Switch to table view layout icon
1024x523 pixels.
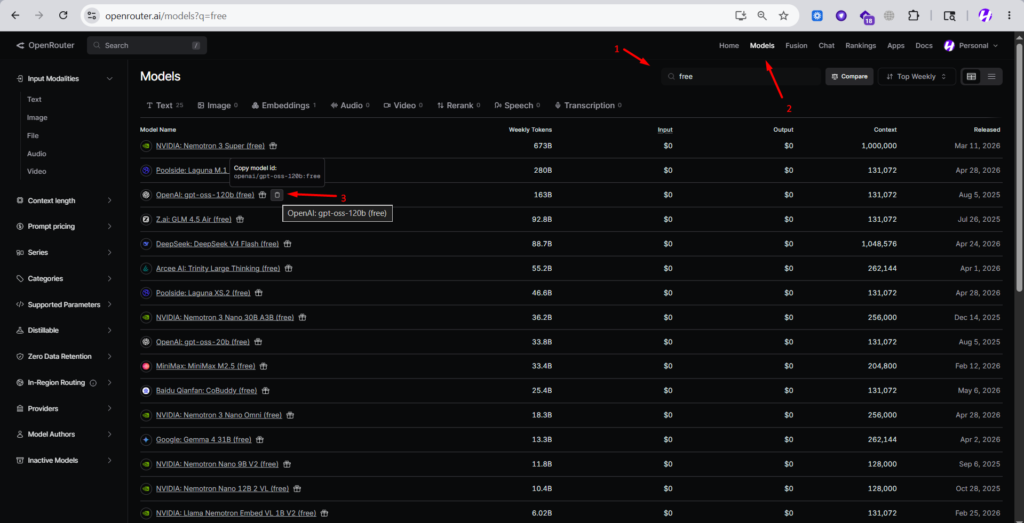point(971,76)
